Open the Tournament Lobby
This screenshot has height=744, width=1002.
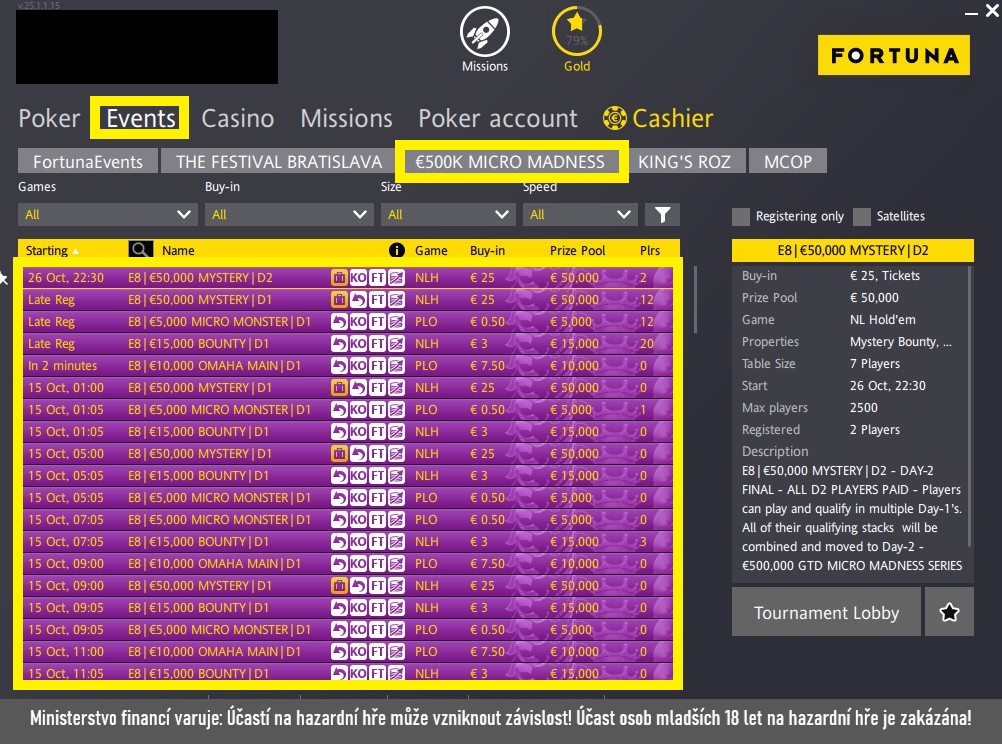825,612
